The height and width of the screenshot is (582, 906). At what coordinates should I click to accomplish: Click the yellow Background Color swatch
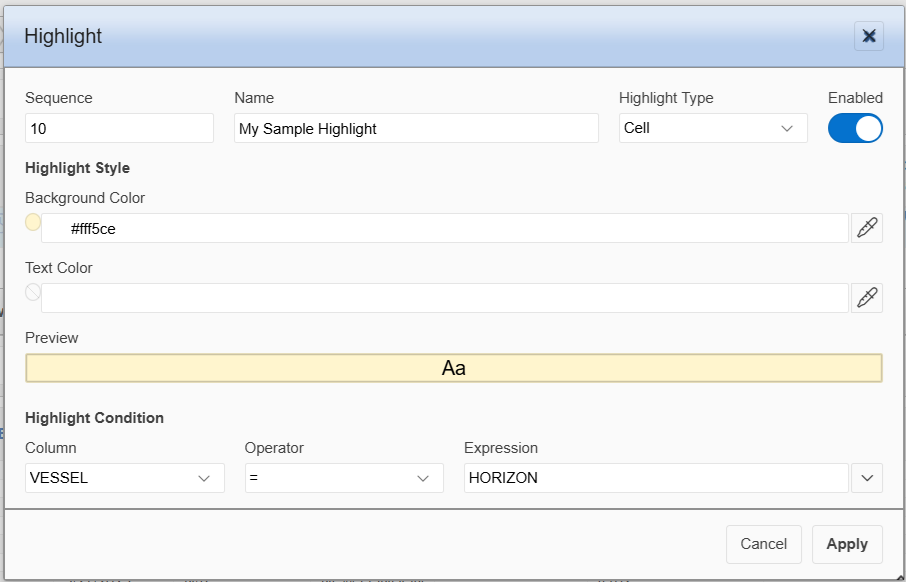[x=33, y=222]
